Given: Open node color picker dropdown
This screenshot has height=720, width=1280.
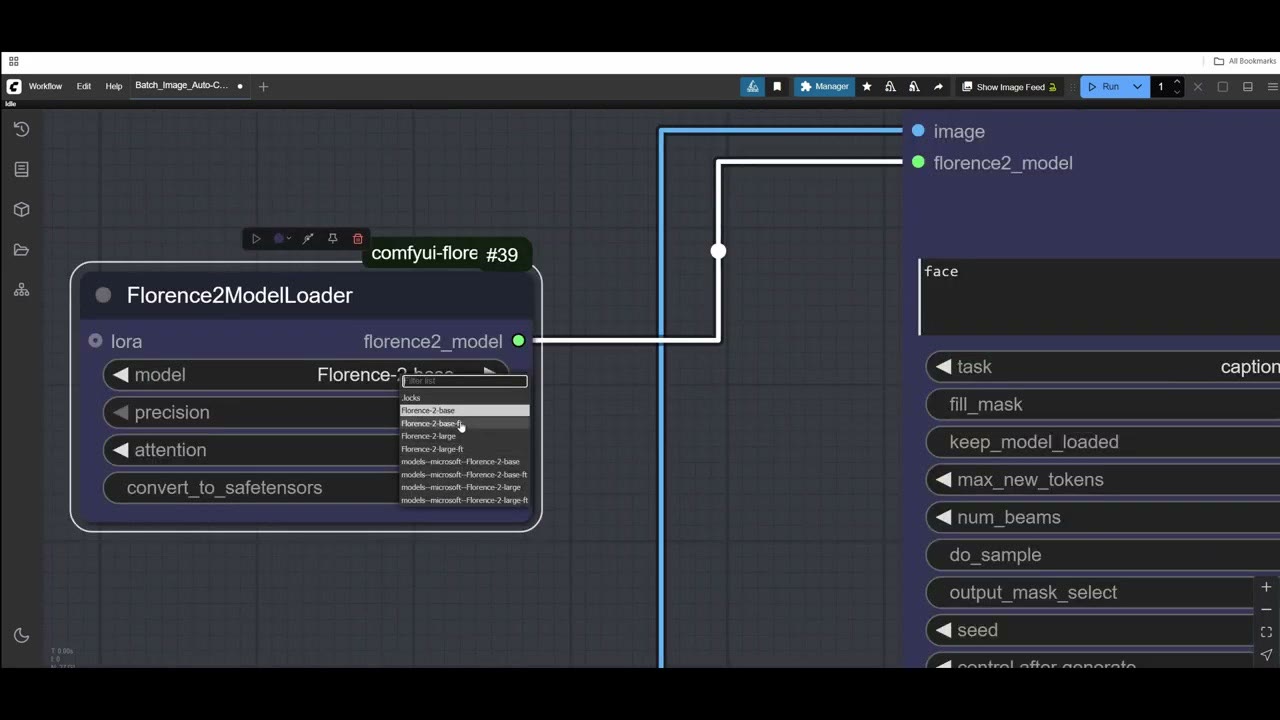Looking at the screenshot, I should 282,239.
